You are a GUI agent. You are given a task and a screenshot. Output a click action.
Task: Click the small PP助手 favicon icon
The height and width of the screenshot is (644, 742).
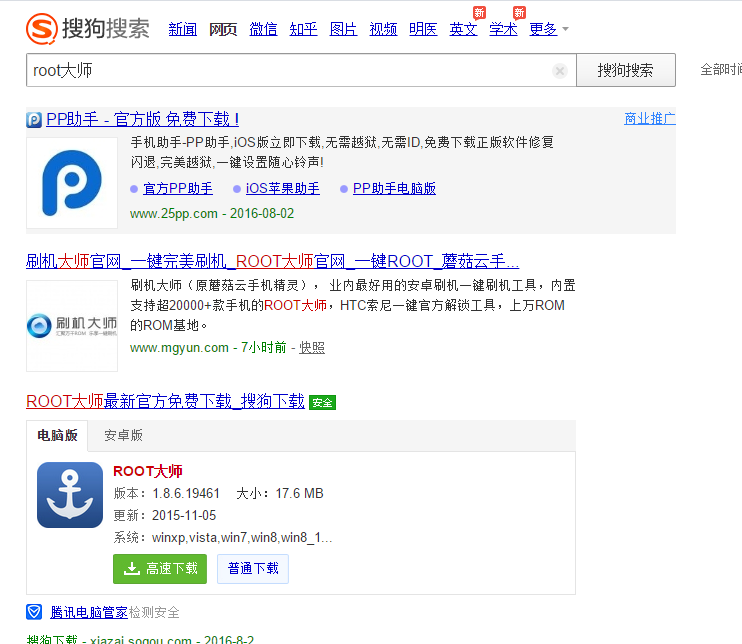[x=34, y=120]
